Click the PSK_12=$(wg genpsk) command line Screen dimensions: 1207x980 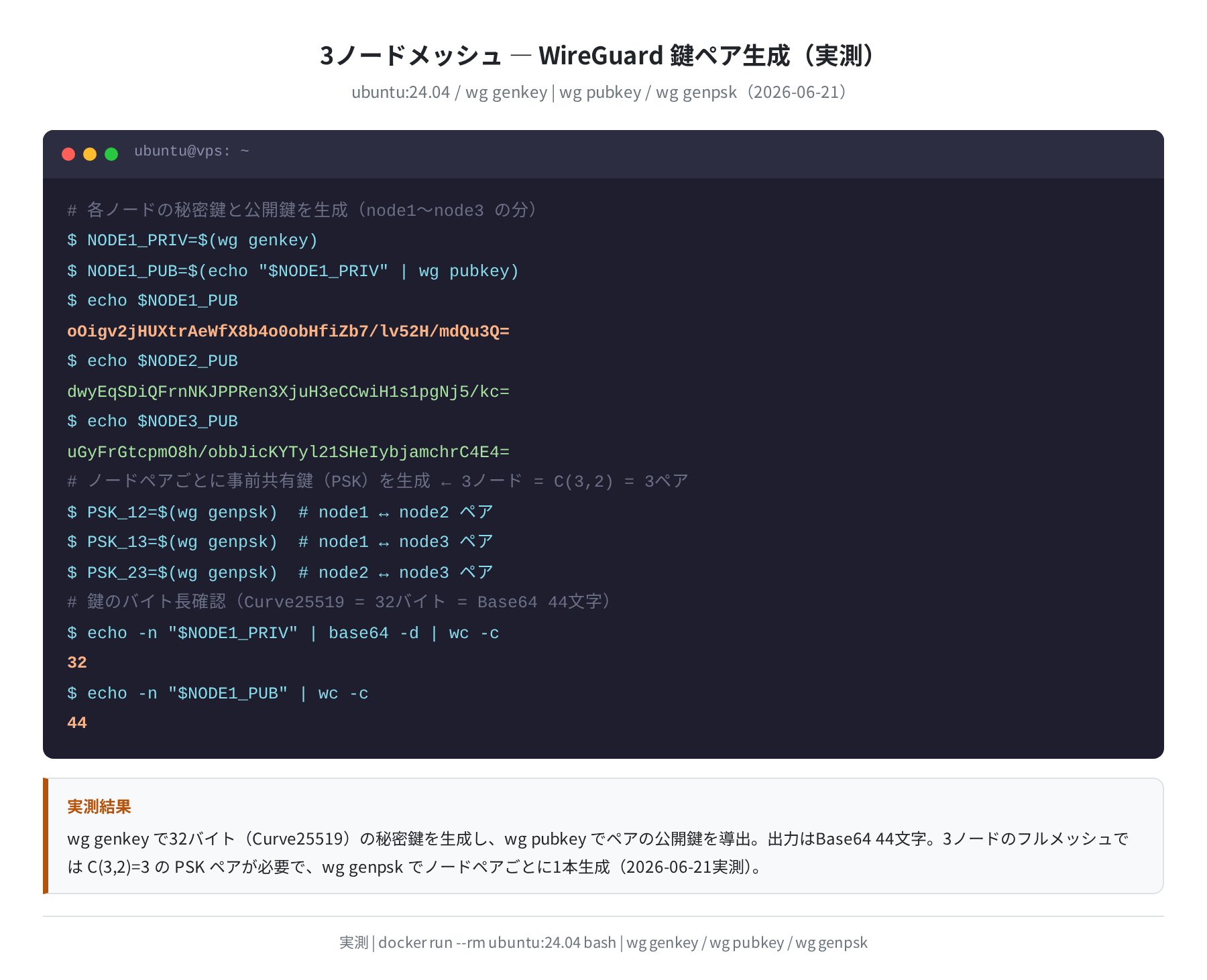[280, 512]
